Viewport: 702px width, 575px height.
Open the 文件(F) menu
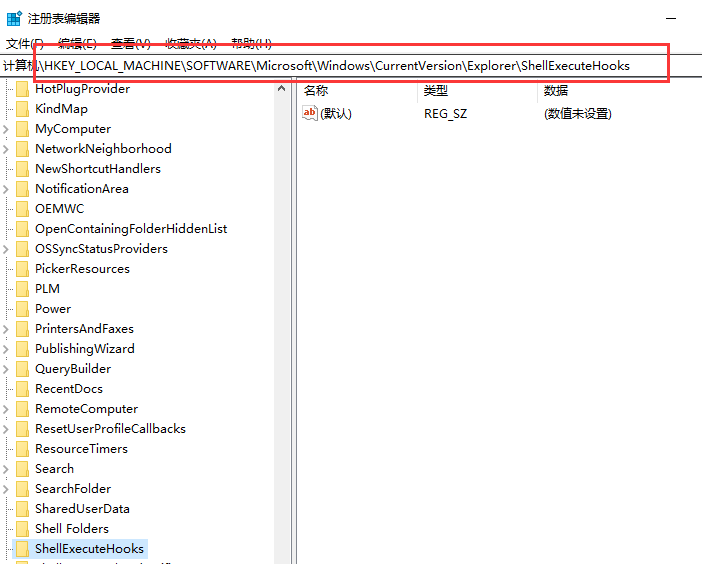pyautogui.click(x=24, y=44)
